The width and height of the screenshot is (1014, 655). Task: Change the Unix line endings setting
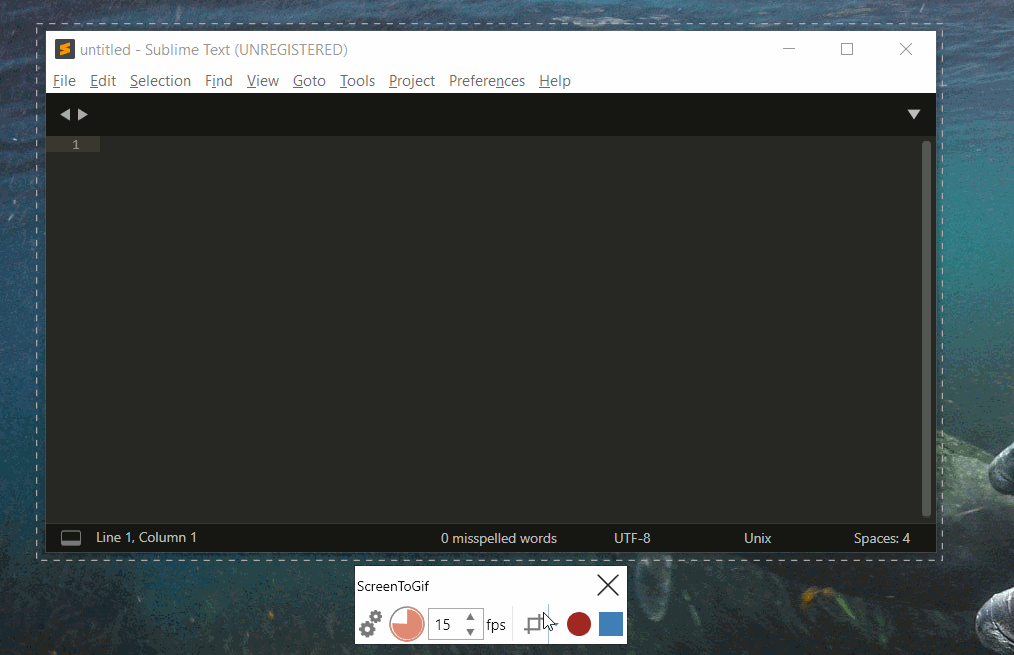tap(757, 538)
